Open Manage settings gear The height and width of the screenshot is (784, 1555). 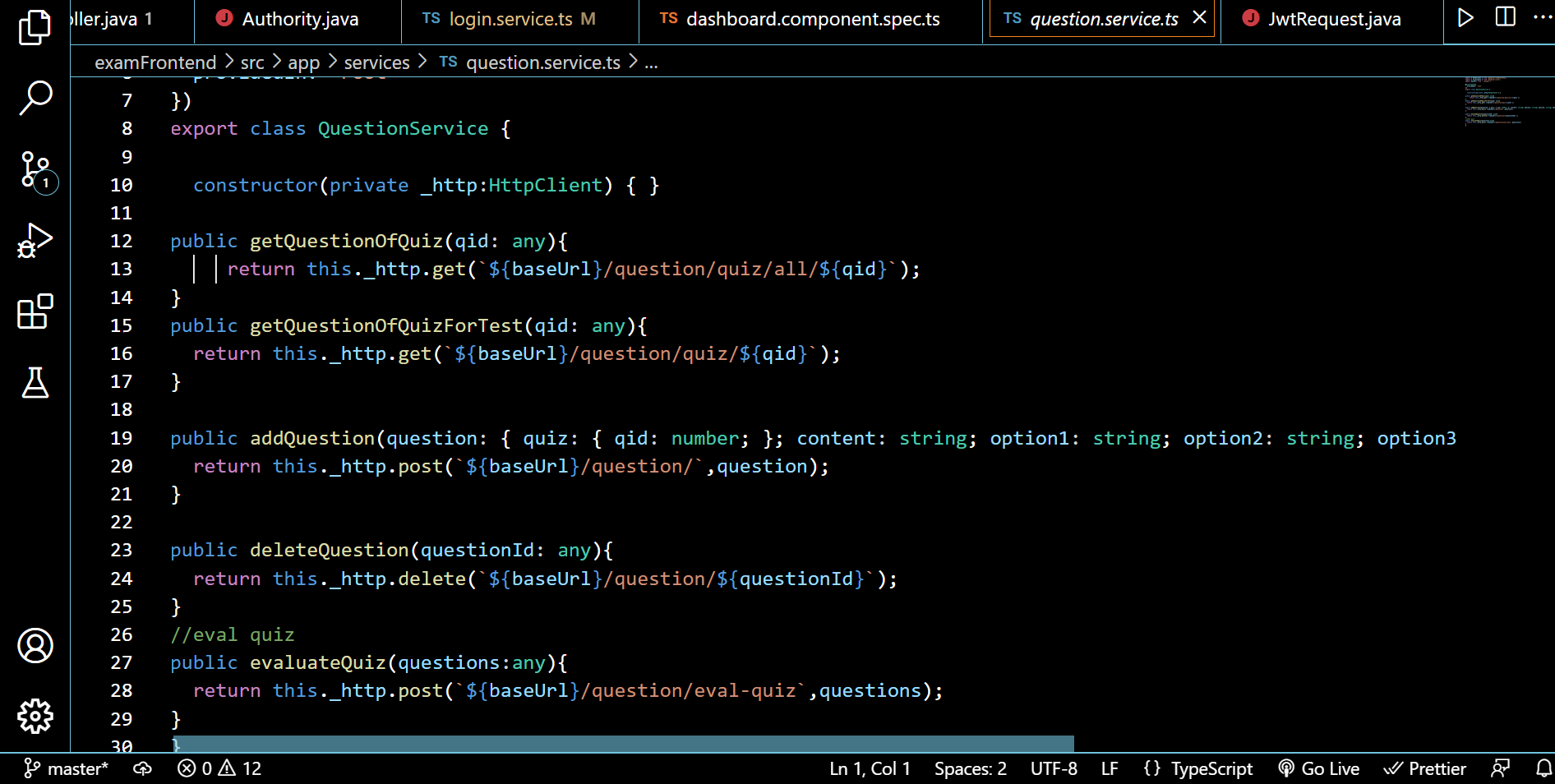pyautogui.click(x=35, y=716)
